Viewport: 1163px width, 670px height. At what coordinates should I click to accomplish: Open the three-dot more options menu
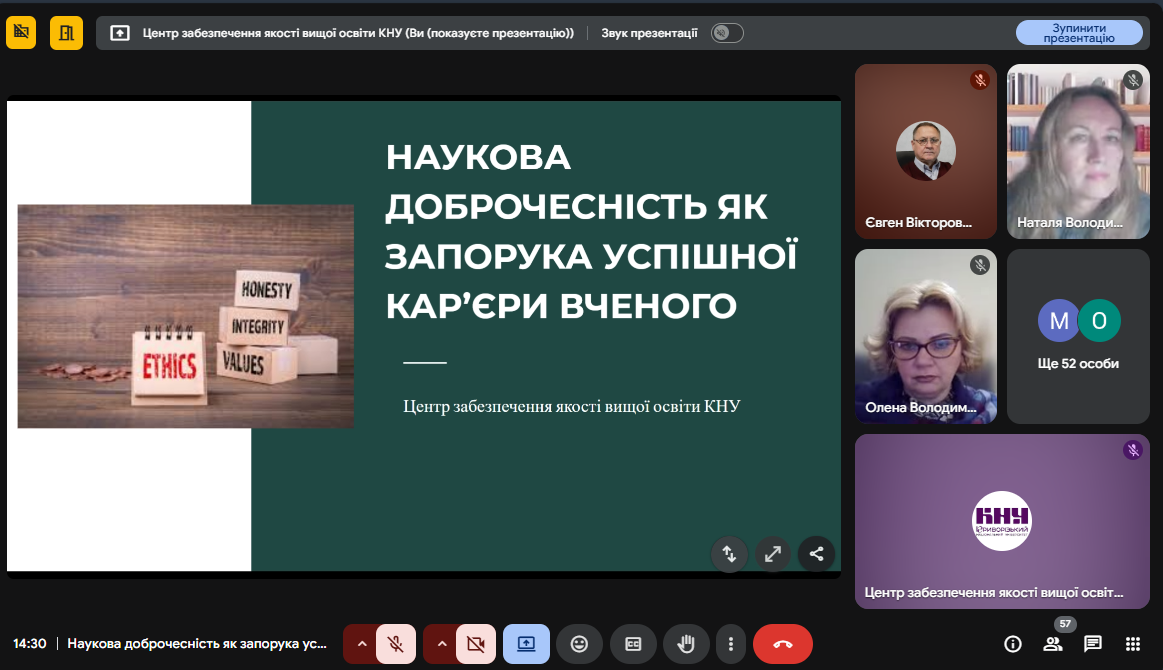click(x=732, y=644)
